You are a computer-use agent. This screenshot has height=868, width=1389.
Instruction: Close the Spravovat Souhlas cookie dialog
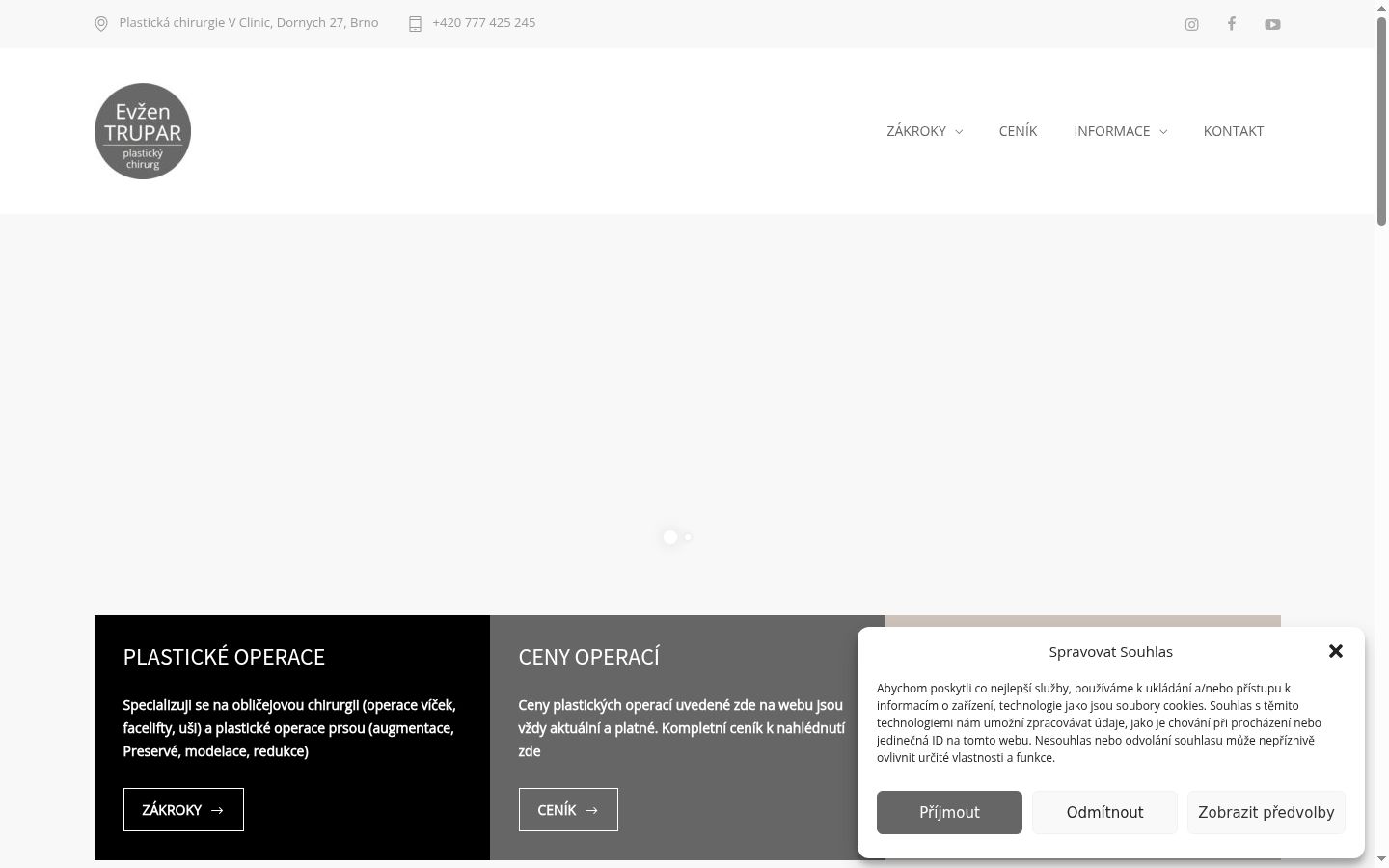(1336, 651)
